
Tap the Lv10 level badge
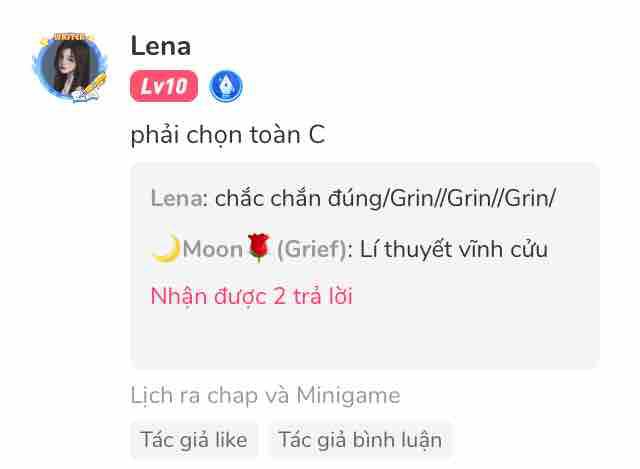(164, 86)
